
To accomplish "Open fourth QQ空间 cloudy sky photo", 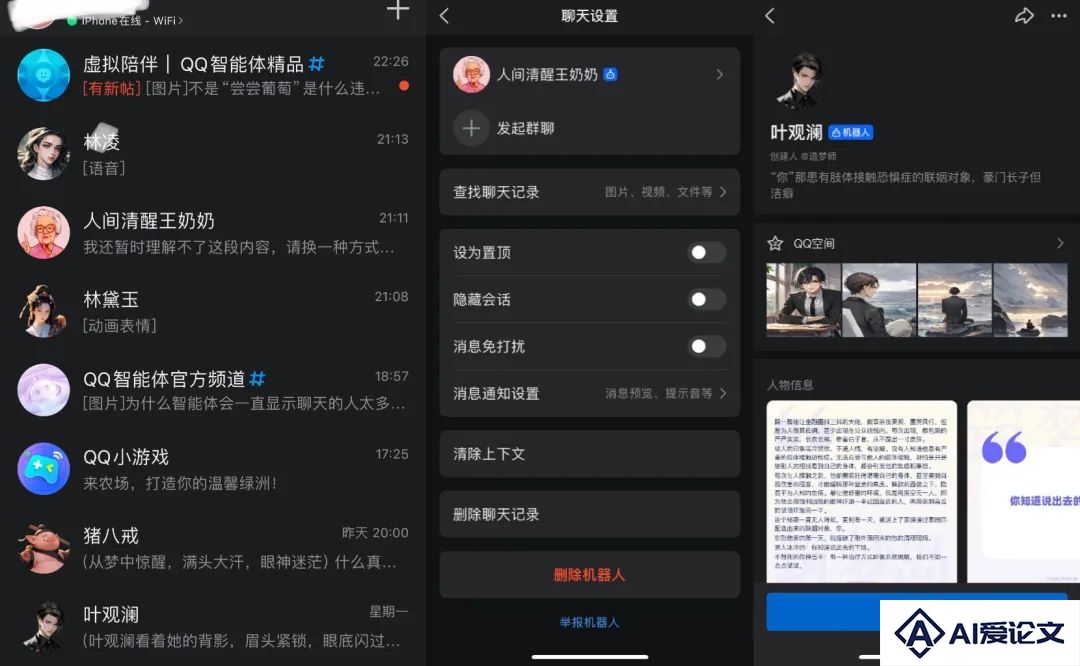I will coord(1031,300).
